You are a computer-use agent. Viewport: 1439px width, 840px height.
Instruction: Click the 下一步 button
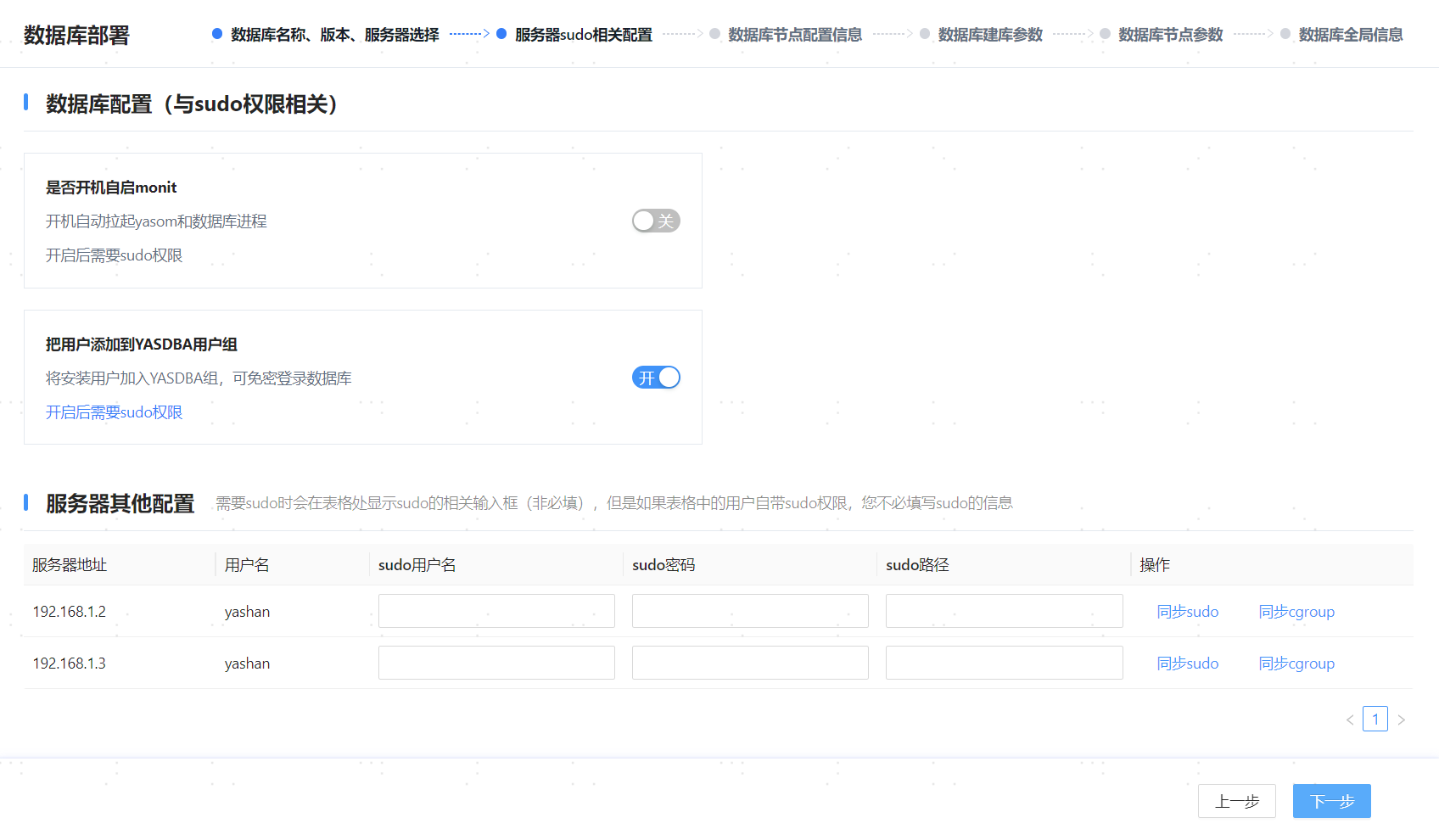1331,800
